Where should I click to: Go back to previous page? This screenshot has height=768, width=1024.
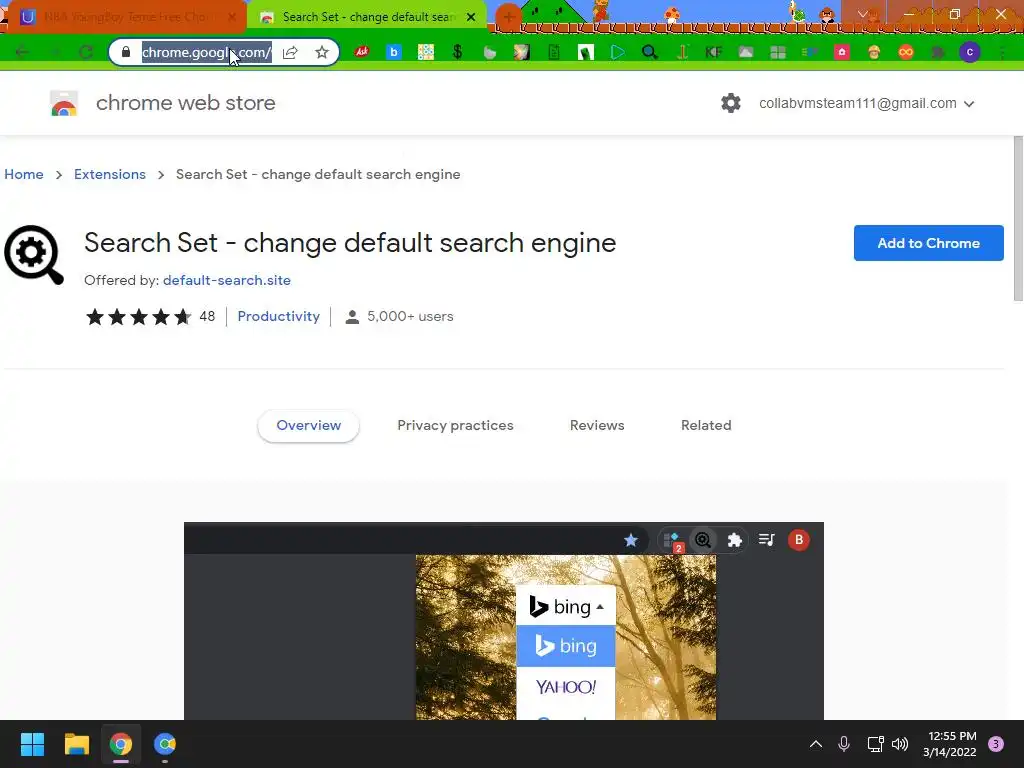coord(22,52)
